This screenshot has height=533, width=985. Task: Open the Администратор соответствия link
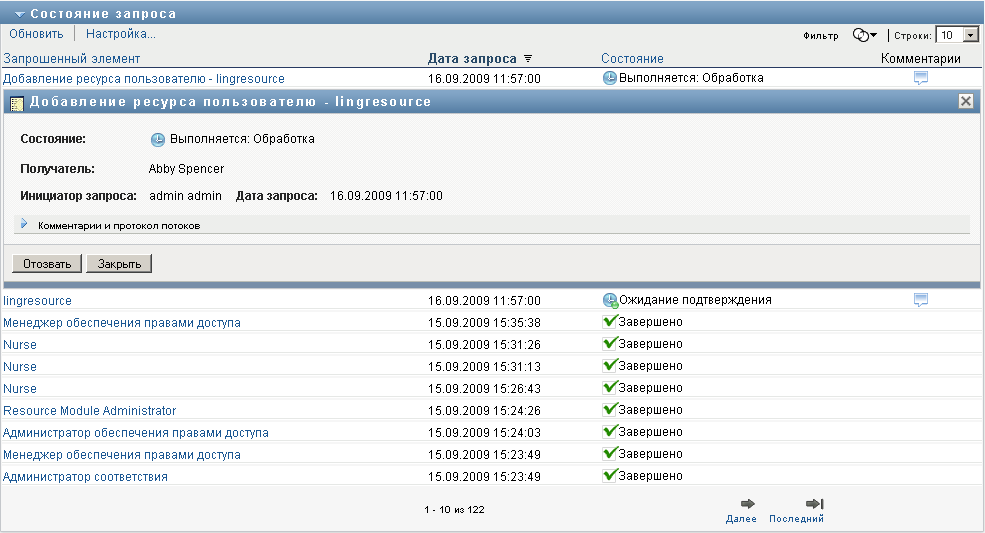tap(85, 476)
